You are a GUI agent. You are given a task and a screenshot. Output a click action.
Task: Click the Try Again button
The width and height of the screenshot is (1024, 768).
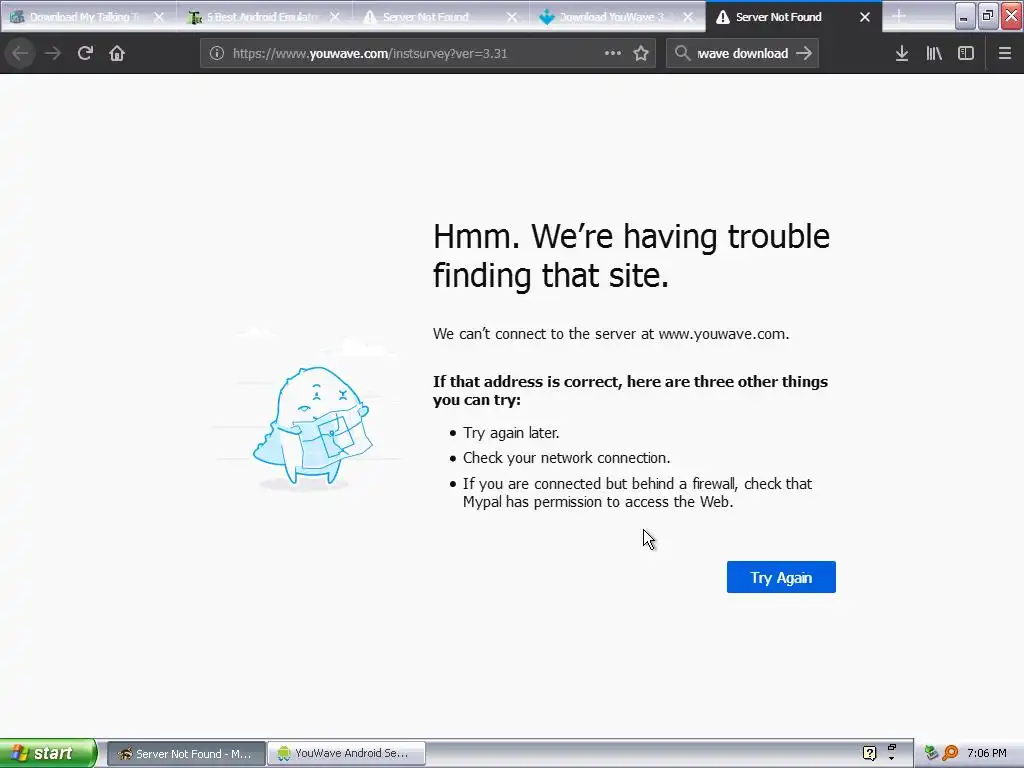(x=781, y=577)
